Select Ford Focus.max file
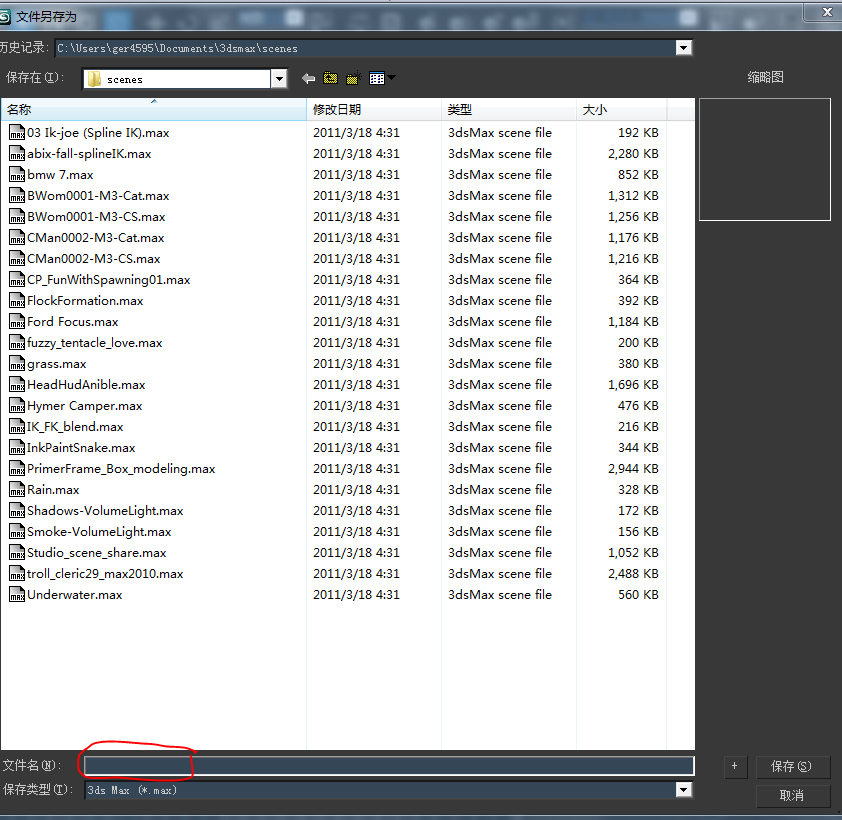842x820 pixels. coord(72,322)
